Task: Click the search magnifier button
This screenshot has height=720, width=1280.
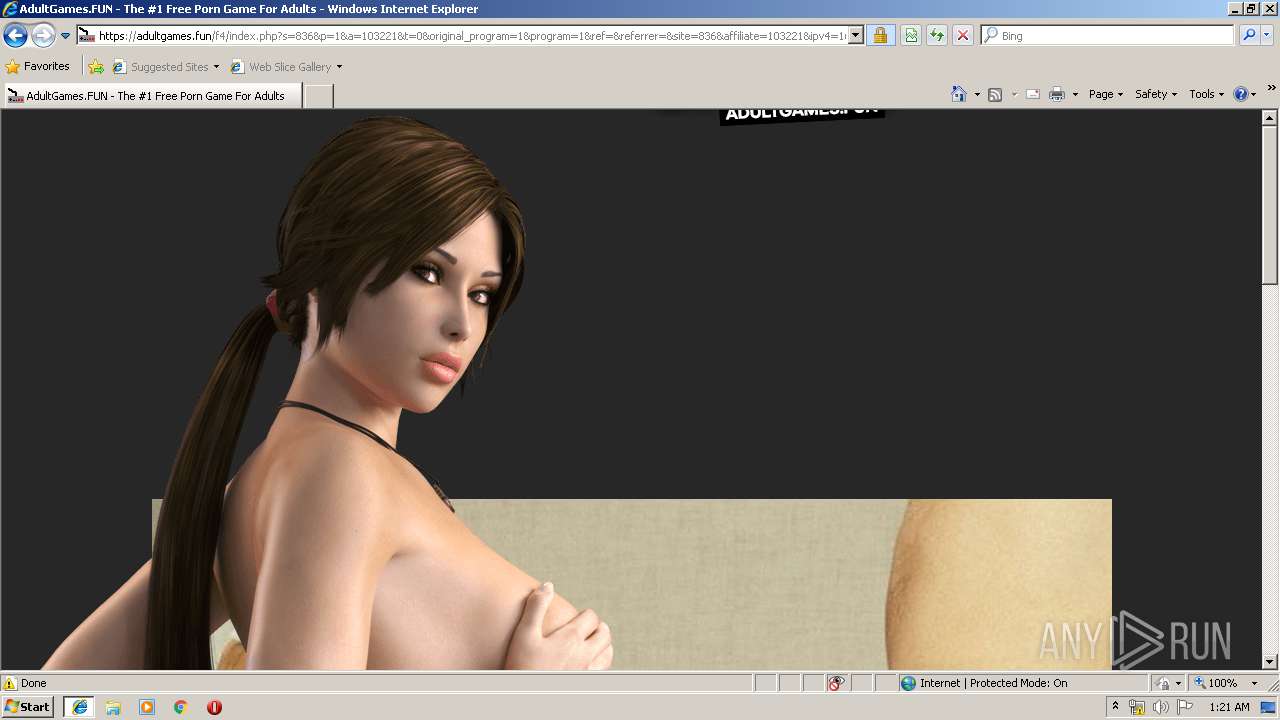Action: pyautogui.click(x=1249, y=36)
